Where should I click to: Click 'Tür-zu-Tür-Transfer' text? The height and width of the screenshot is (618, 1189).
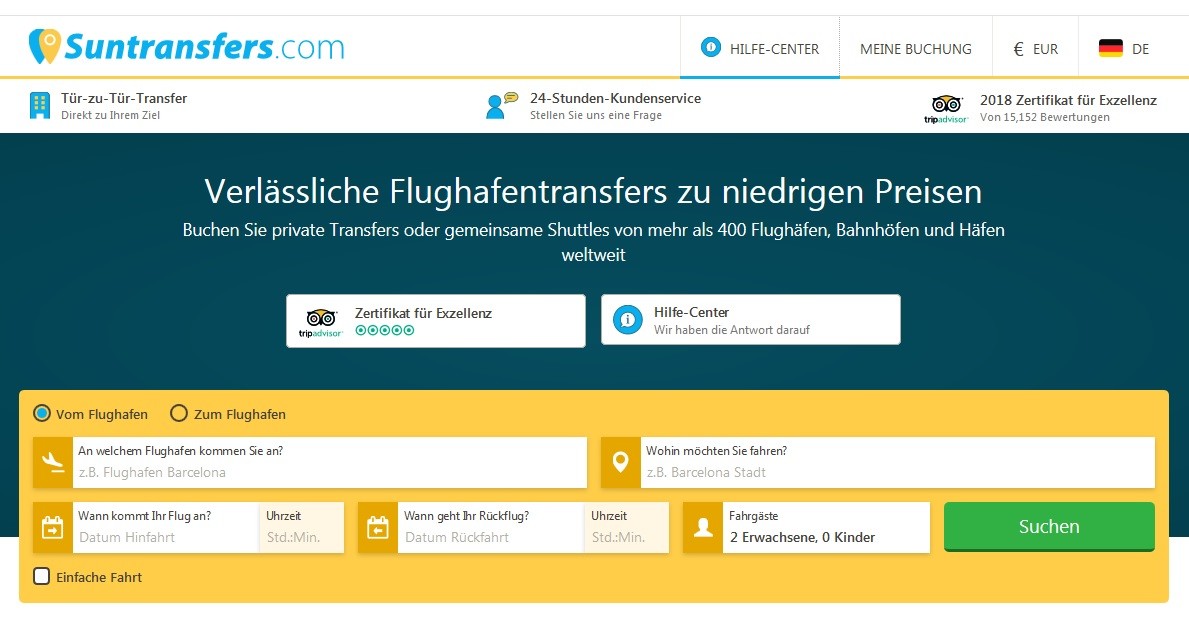click(x=124, y=99)
